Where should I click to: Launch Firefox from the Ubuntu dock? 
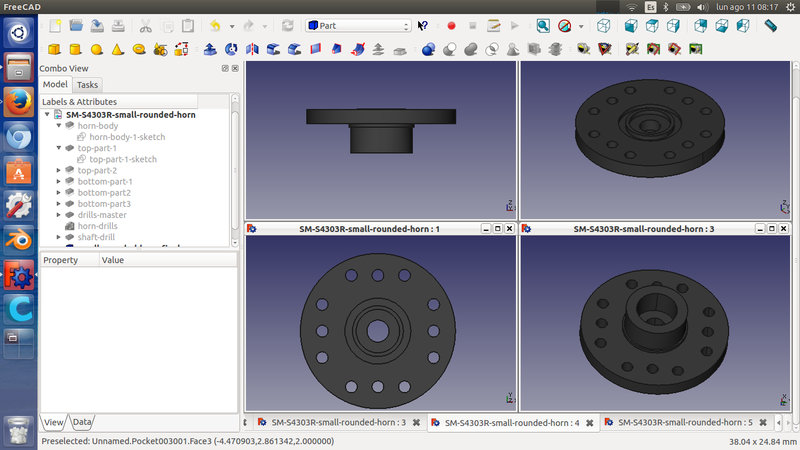18,102
